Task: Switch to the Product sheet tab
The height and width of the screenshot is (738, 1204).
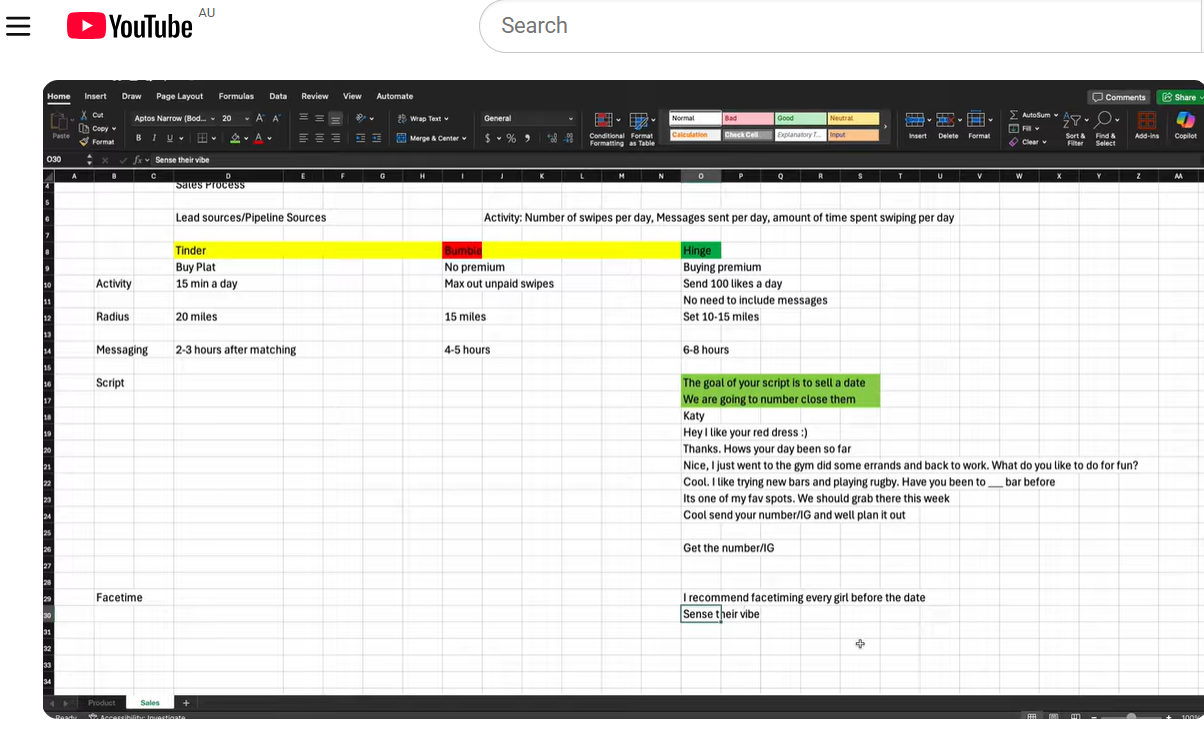Action: (x=102, y=703)
